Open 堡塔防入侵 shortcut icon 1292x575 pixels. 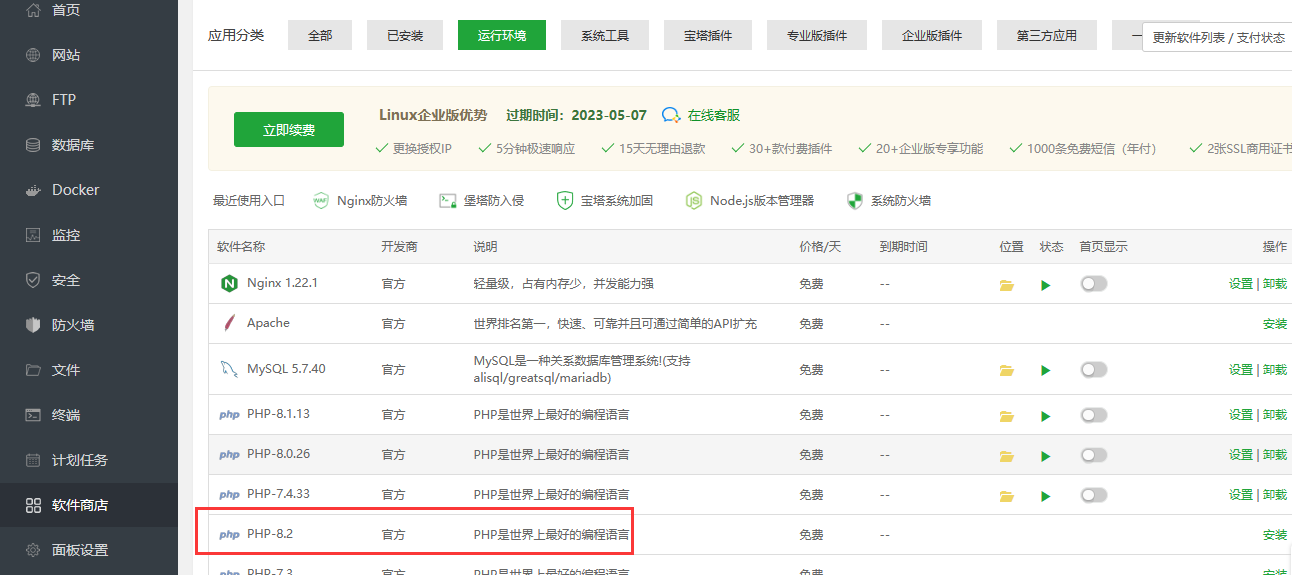pos(448,200)
